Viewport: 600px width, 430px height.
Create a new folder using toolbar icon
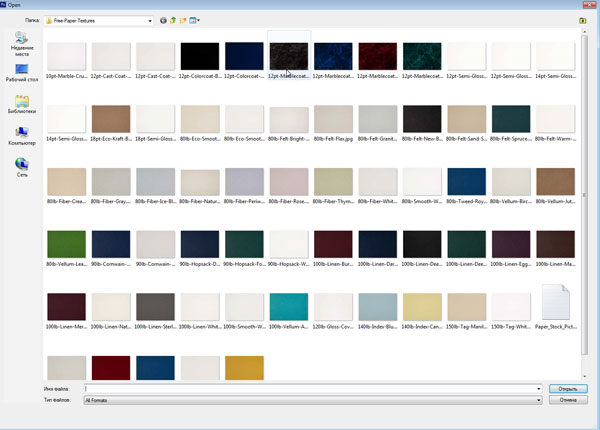pyautogui.click(x=183, y=21)
